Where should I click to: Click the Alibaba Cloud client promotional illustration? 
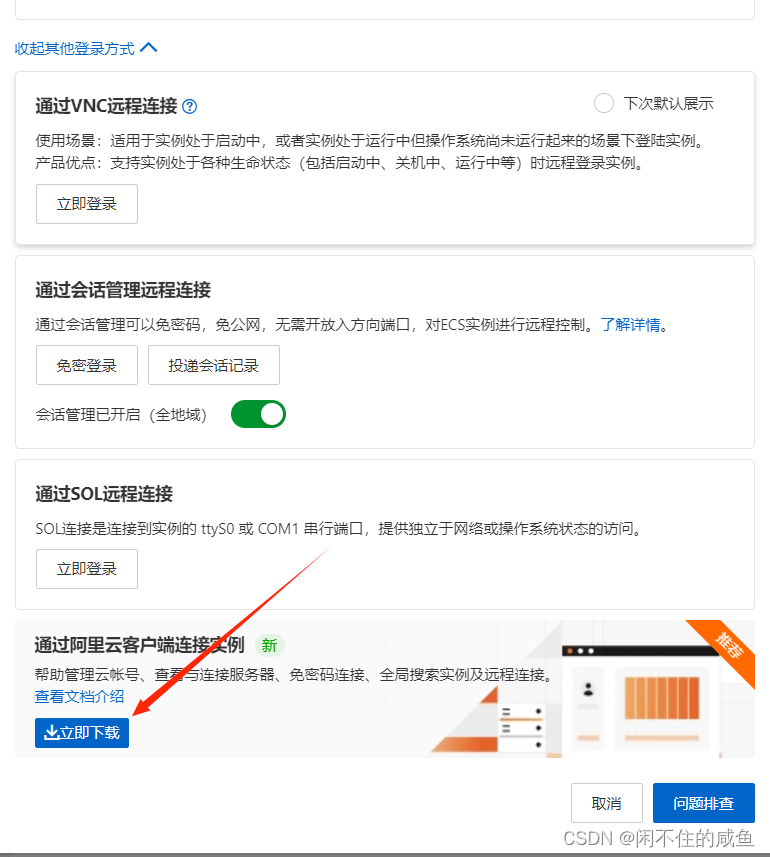[x=593, y=689]
